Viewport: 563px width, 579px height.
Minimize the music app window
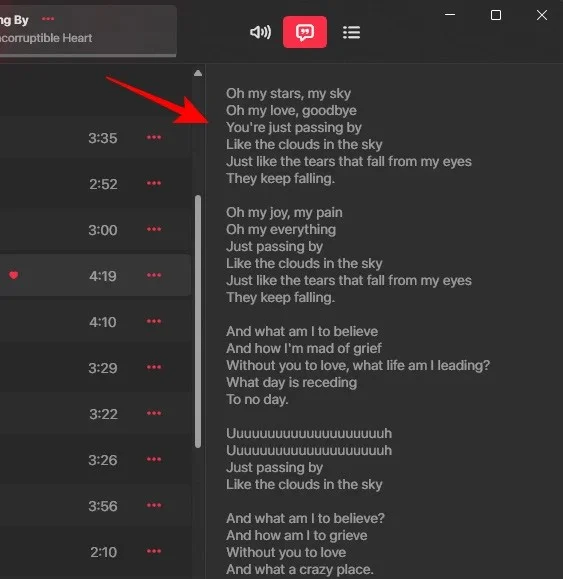[450, 15]
